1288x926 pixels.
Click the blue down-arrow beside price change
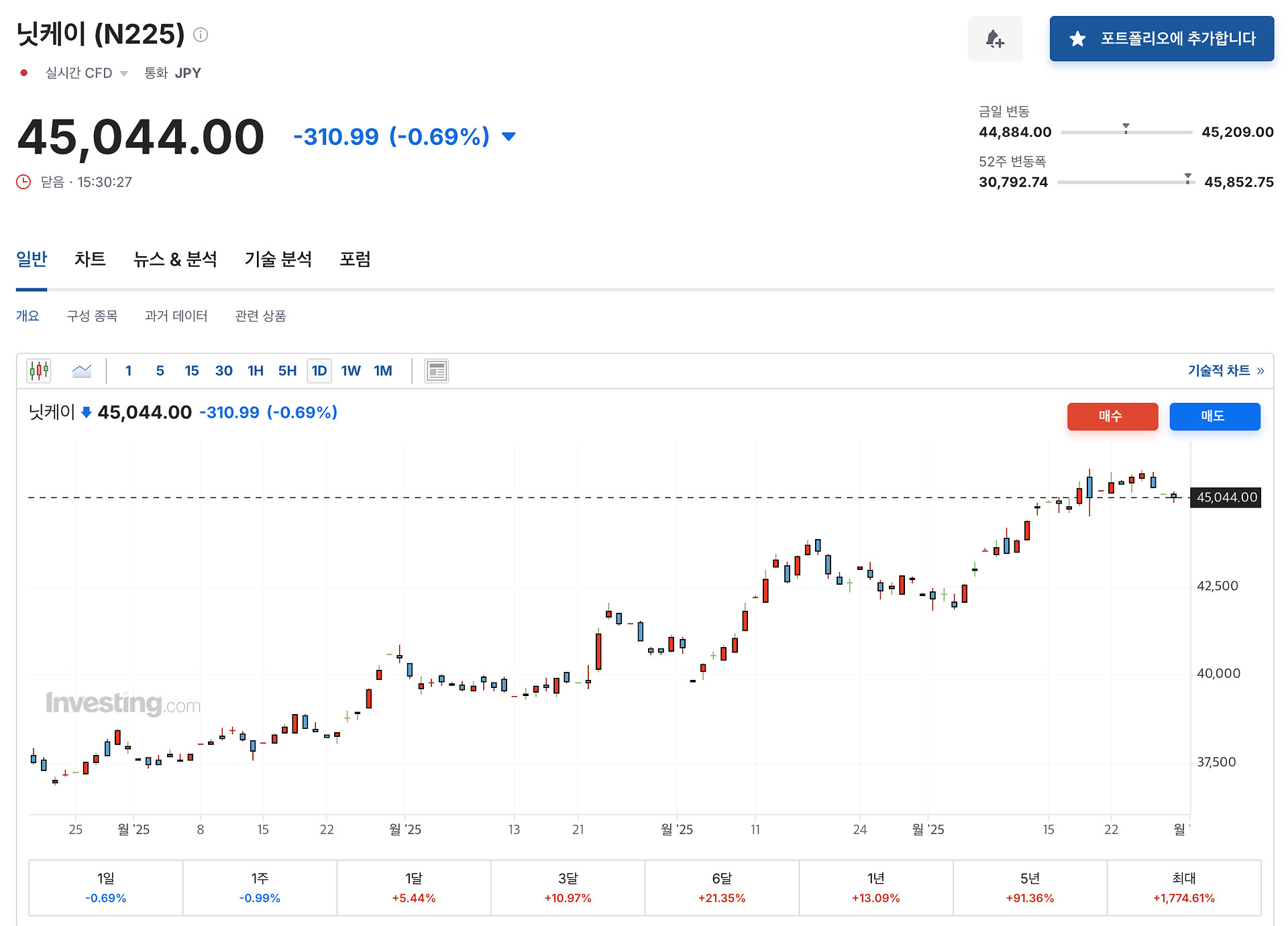coord(508,137)
